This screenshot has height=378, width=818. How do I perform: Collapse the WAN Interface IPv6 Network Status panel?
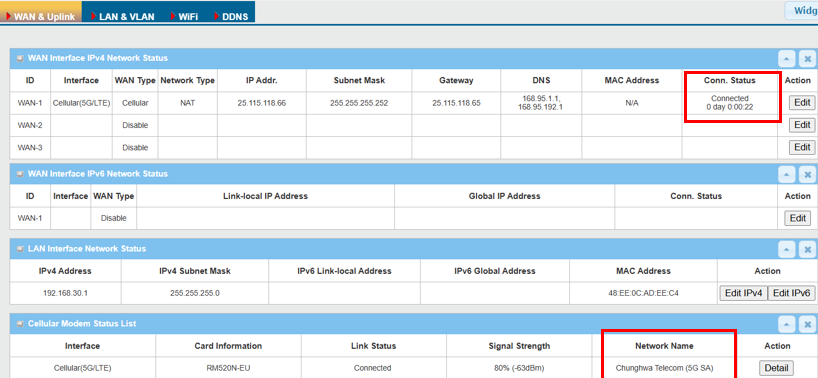tap(787, 174)
